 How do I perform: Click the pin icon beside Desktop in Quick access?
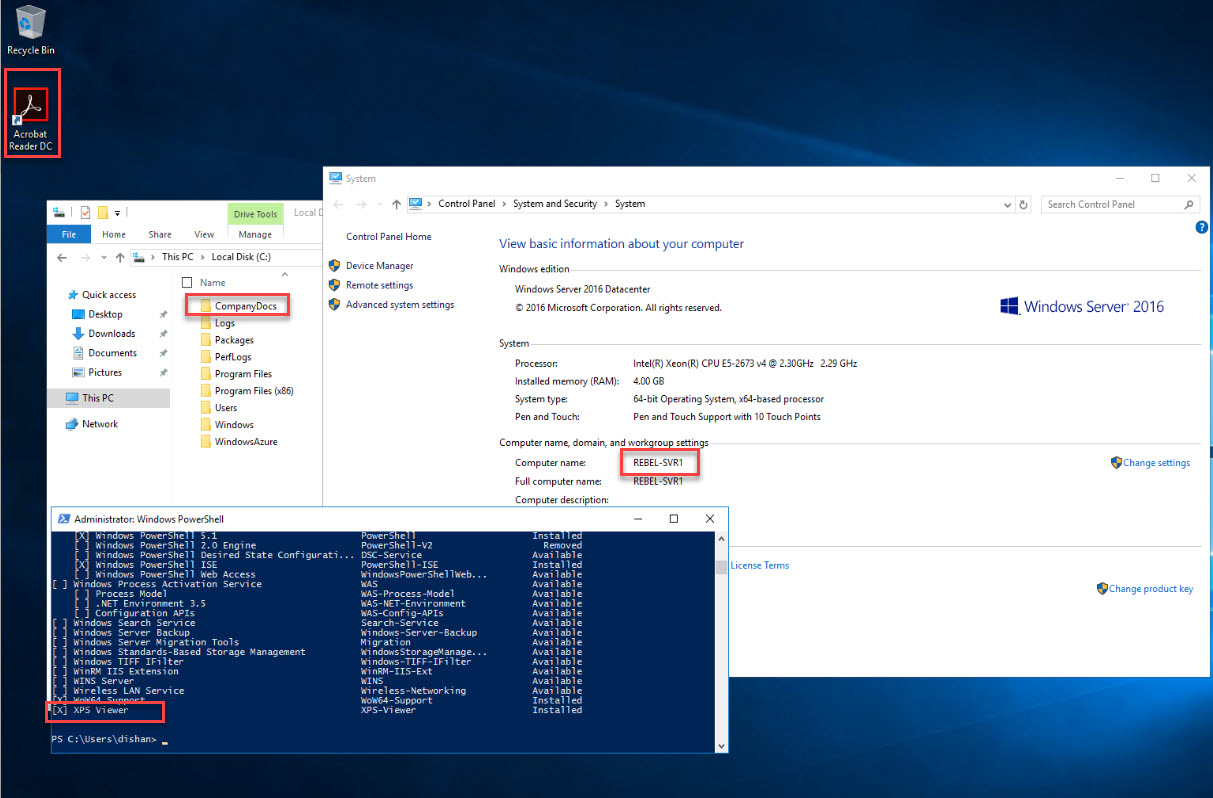163,314
